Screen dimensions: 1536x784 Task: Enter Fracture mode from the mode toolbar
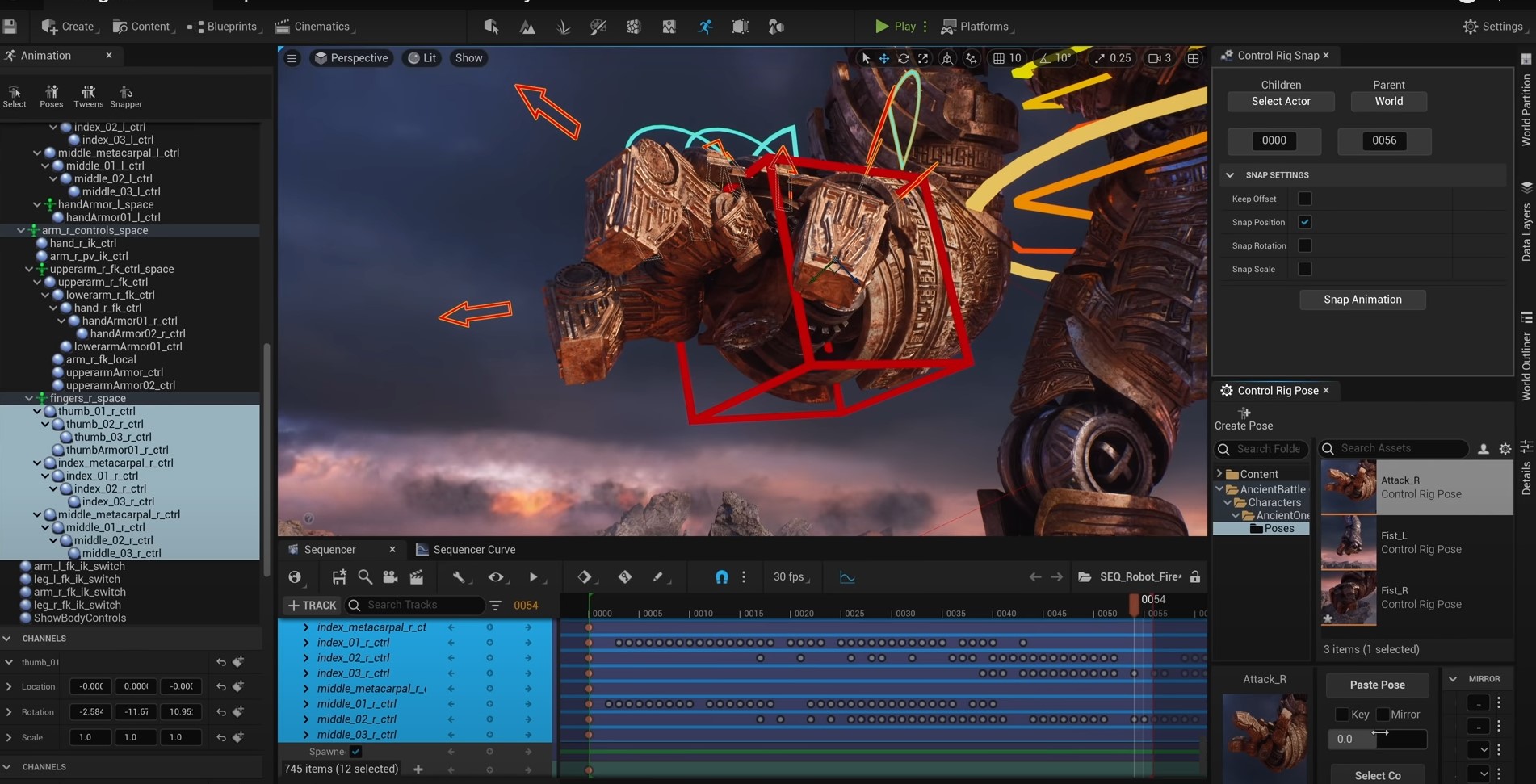pyautogui.click(x=634, y=27)
